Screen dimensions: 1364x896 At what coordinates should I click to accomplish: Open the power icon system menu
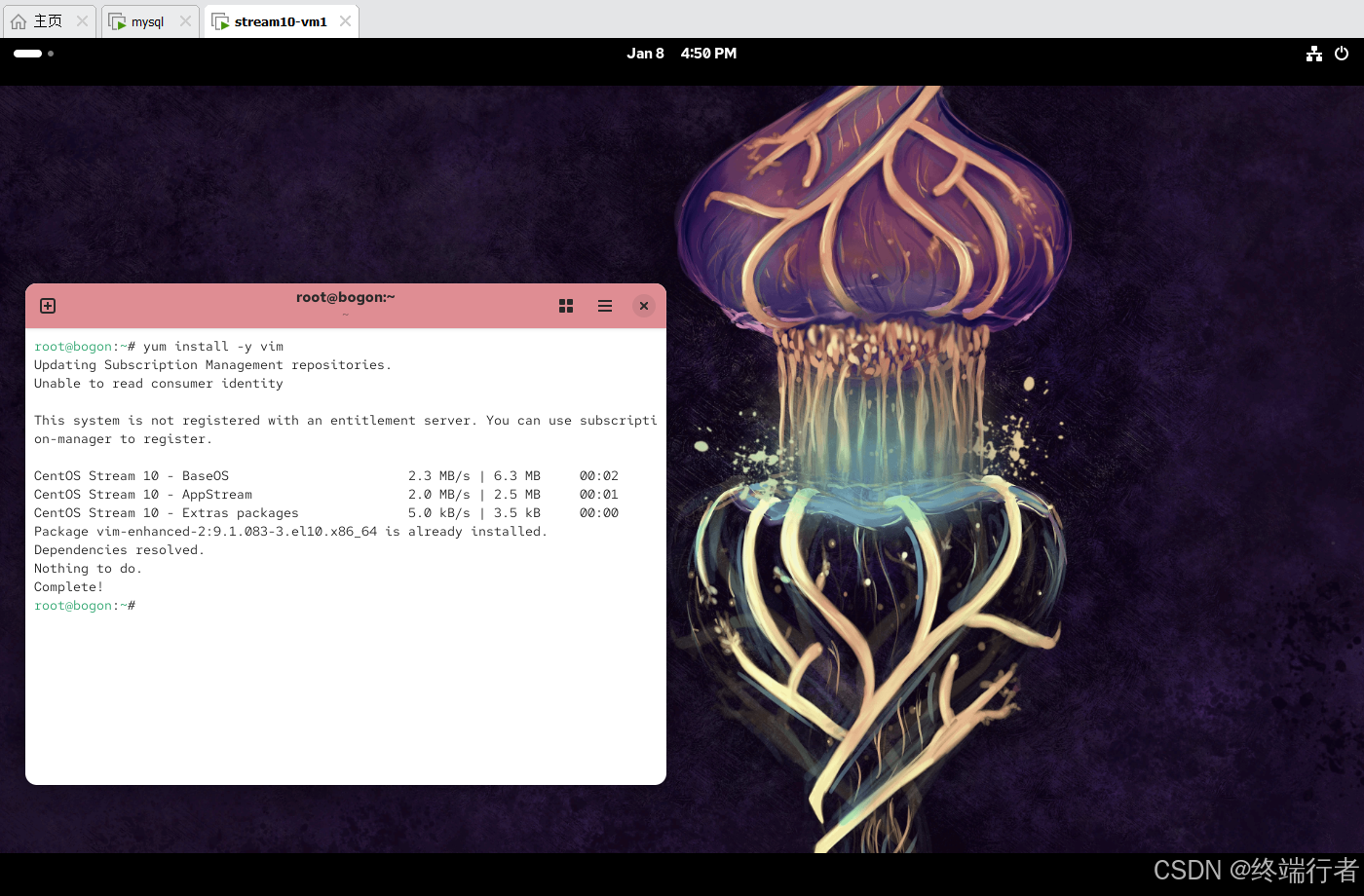[x=1342, y=54]
